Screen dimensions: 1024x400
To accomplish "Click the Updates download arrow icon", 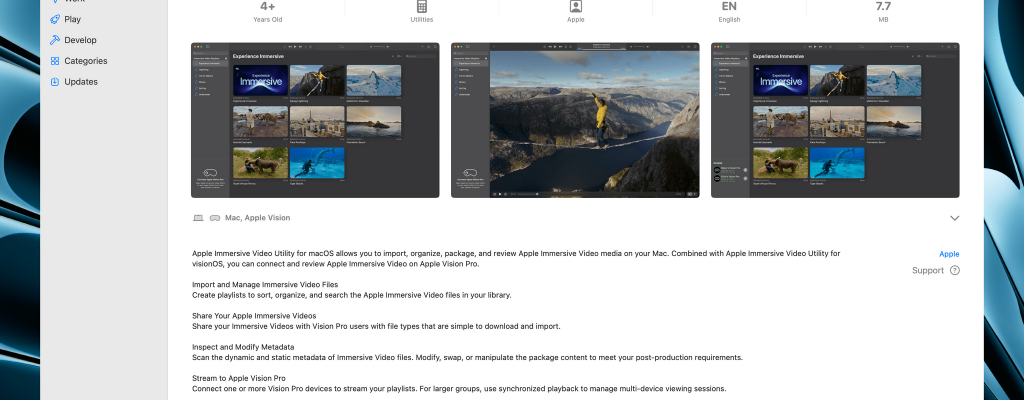I will [55, 82].
